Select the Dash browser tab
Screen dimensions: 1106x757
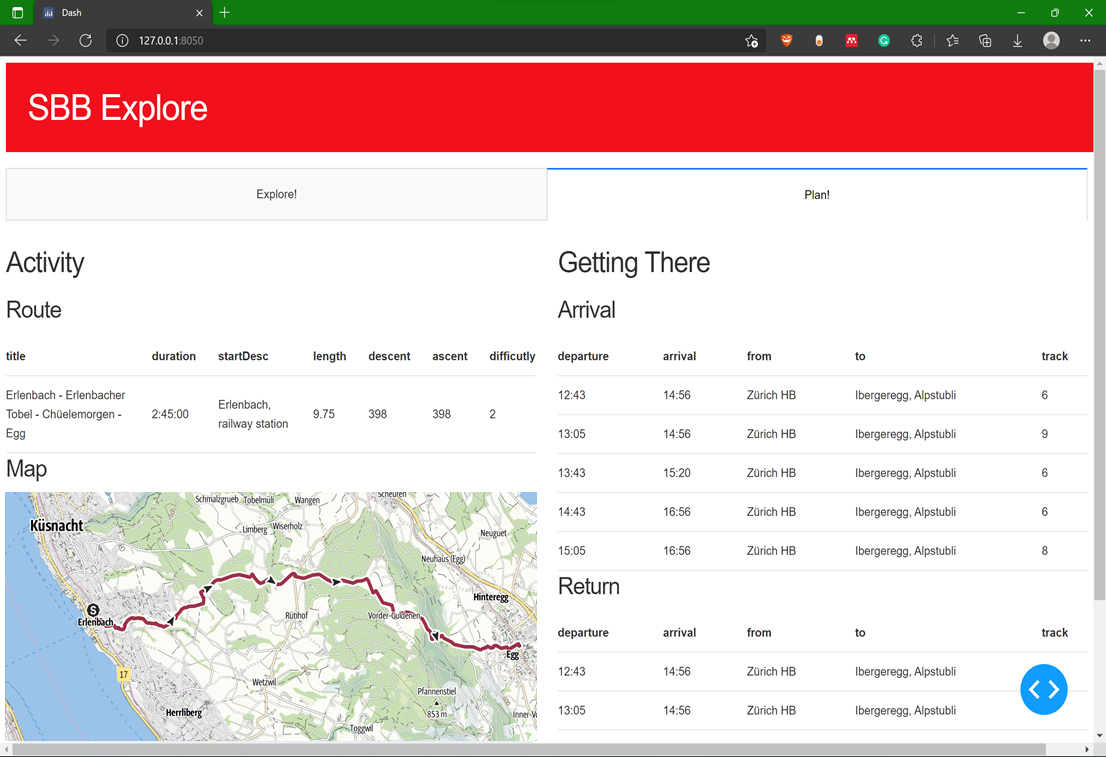(123, 13)
